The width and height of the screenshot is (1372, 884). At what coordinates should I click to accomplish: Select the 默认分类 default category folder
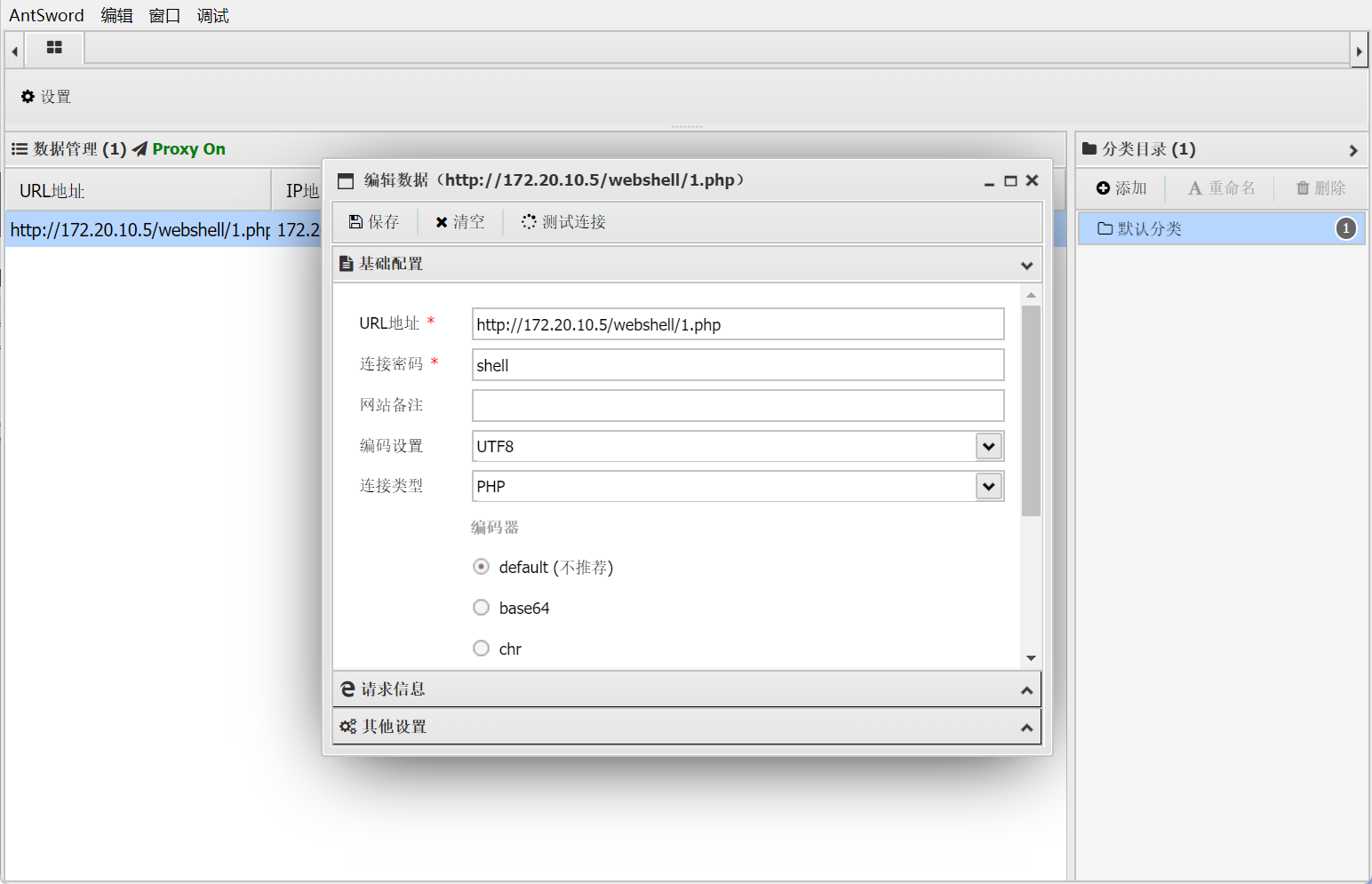click(1149, 229)
